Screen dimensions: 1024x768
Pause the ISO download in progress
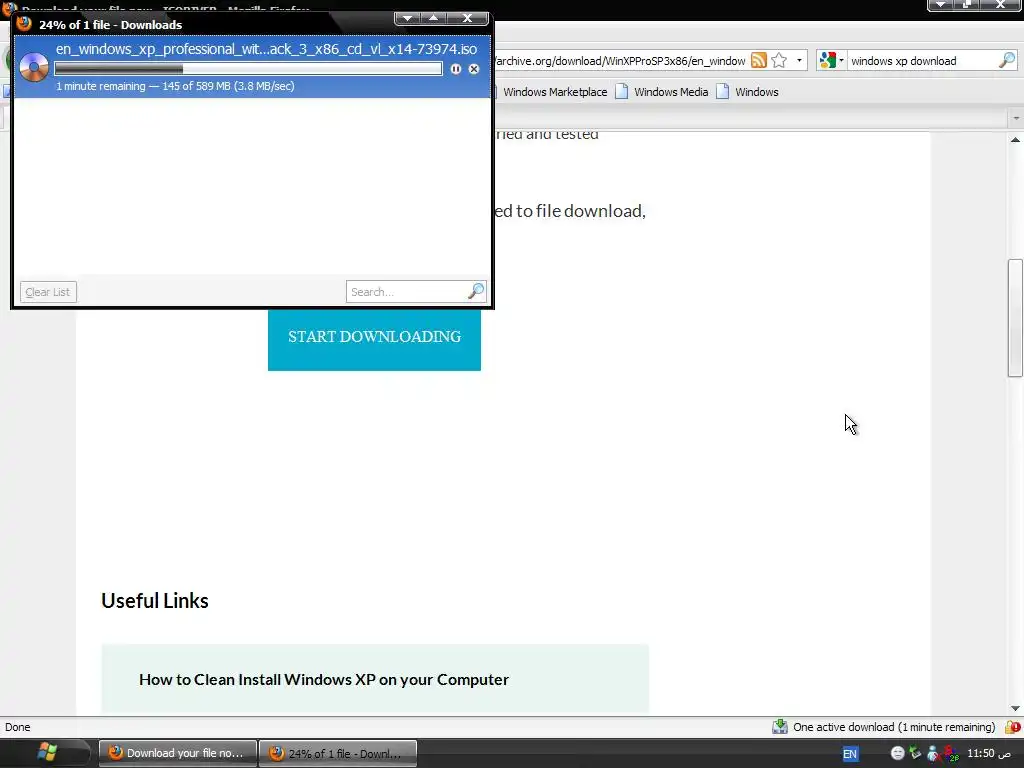[x=455, y=69]
